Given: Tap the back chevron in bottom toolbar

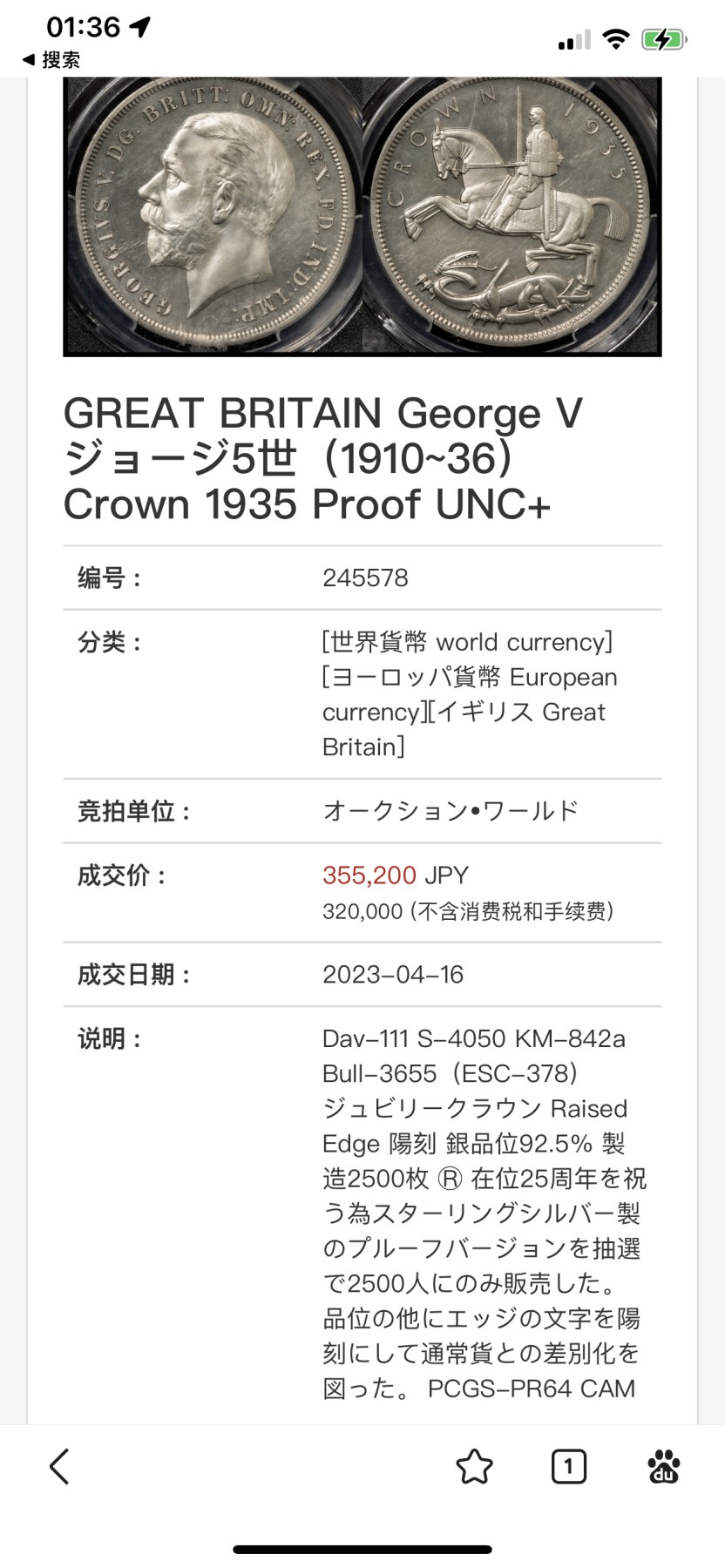Looking at the screenshot, I should pyautogui.click(x=59, y=1467).
